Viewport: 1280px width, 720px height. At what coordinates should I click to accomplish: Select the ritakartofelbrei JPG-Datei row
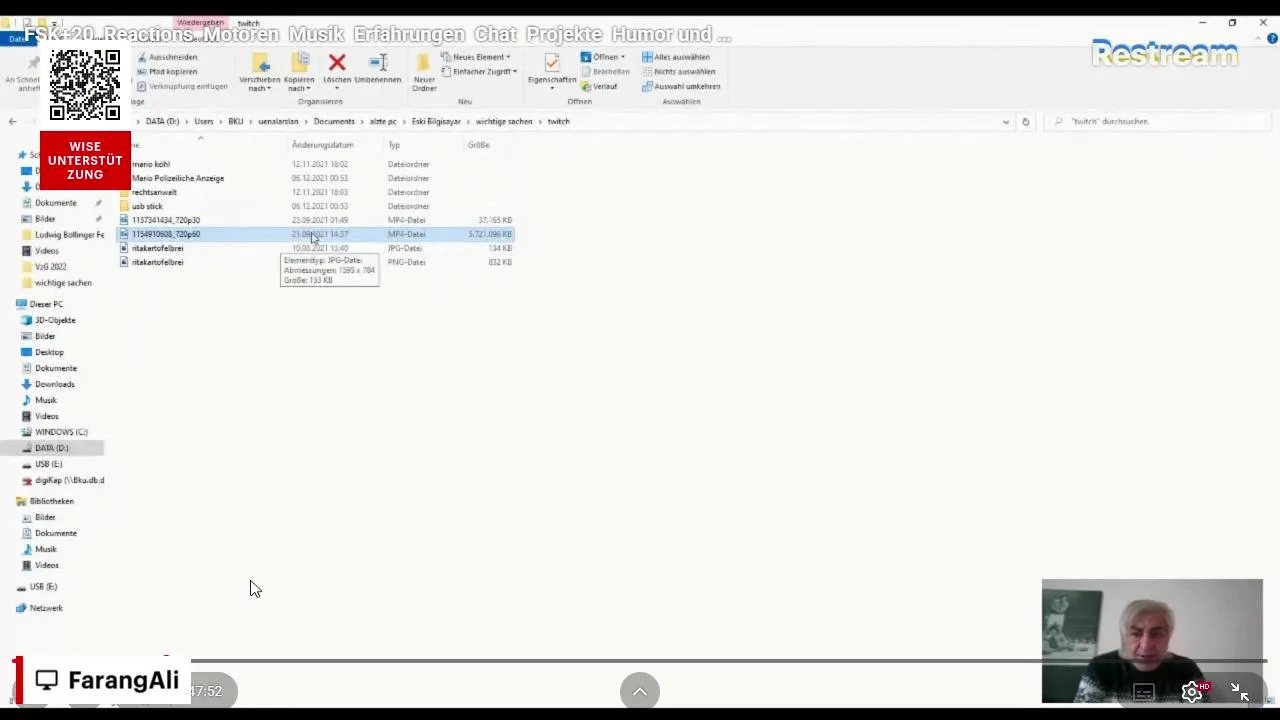316,248
